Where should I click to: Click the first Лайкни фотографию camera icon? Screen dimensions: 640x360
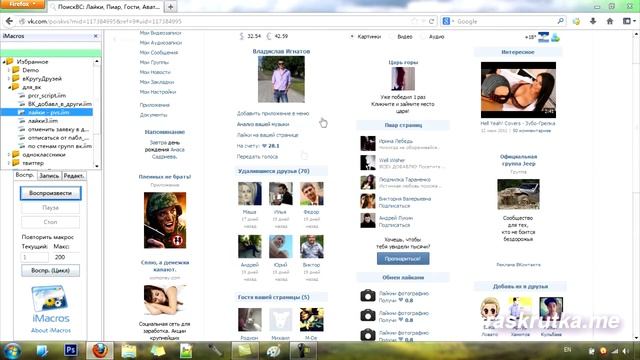pyautogui.click(x=368, y=296)
